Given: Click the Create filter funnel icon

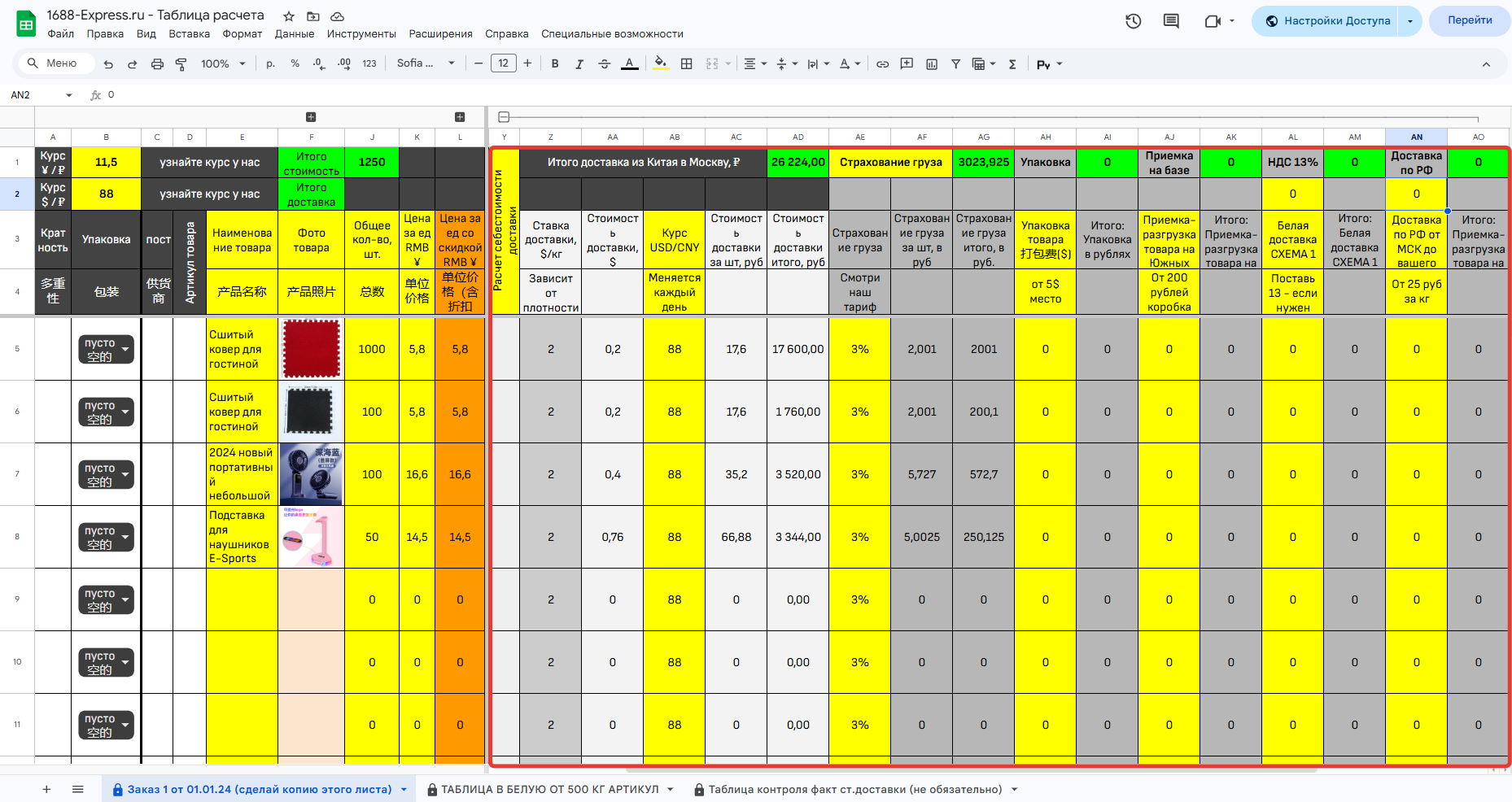Looking at the screenshot, I should point(955,64).
